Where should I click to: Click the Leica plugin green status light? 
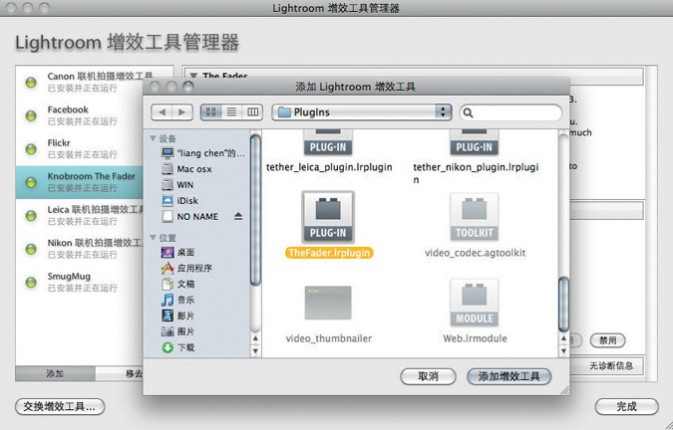pyautogui.click(x=31, y=216)
